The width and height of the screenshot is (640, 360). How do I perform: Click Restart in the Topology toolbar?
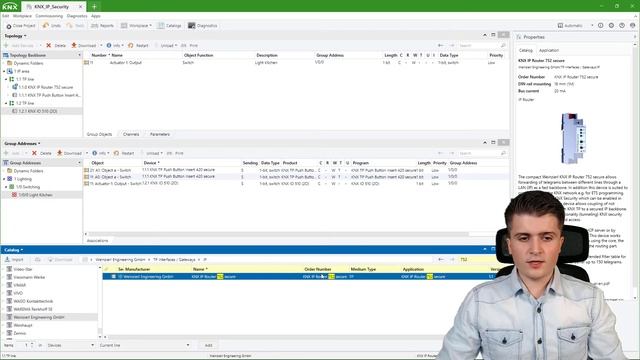tap(138, 45)
